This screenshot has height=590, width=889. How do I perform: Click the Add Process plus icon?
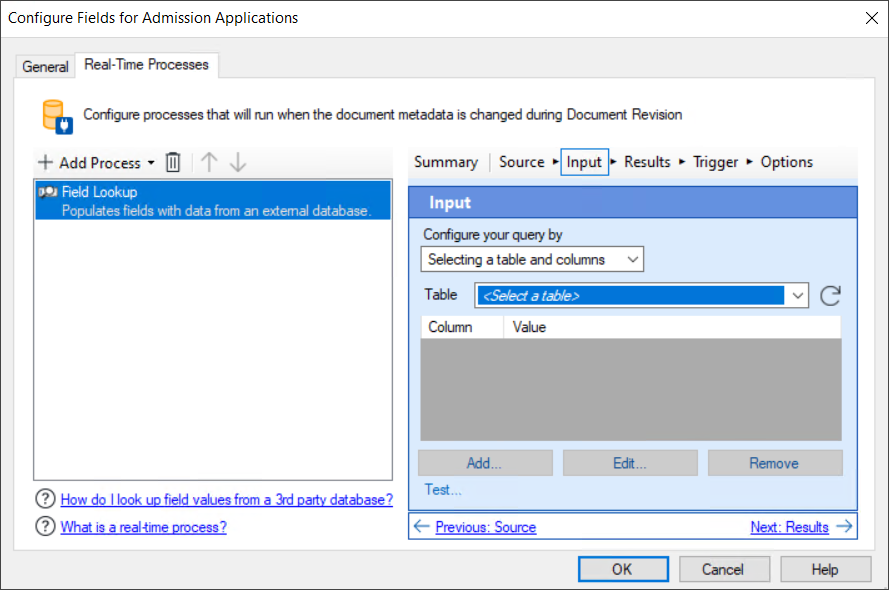[46, 162]
